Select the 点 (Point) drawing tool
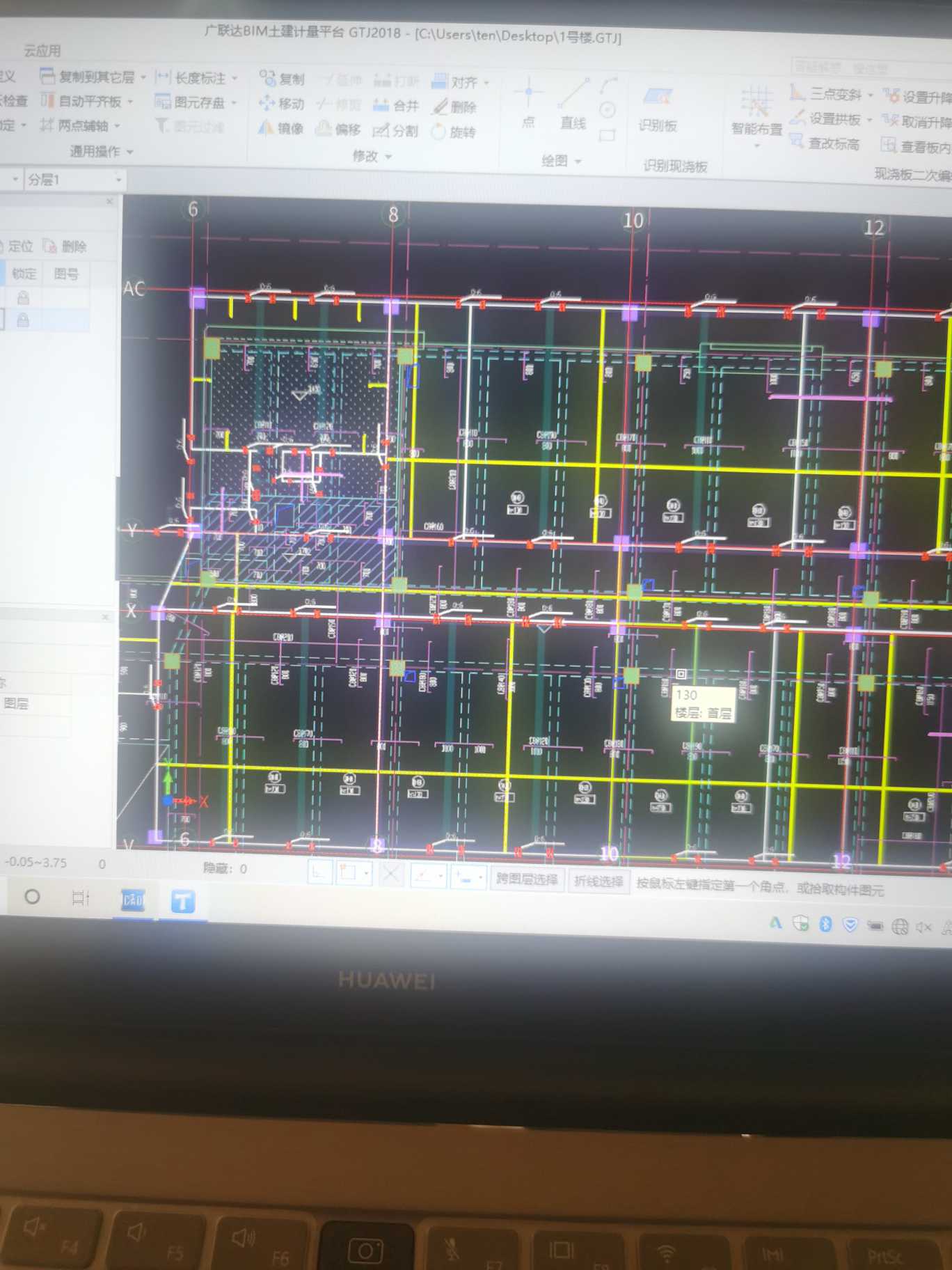Image resolution: width=952 pixels, height=1270 pixels. click(x=528, y=103)
